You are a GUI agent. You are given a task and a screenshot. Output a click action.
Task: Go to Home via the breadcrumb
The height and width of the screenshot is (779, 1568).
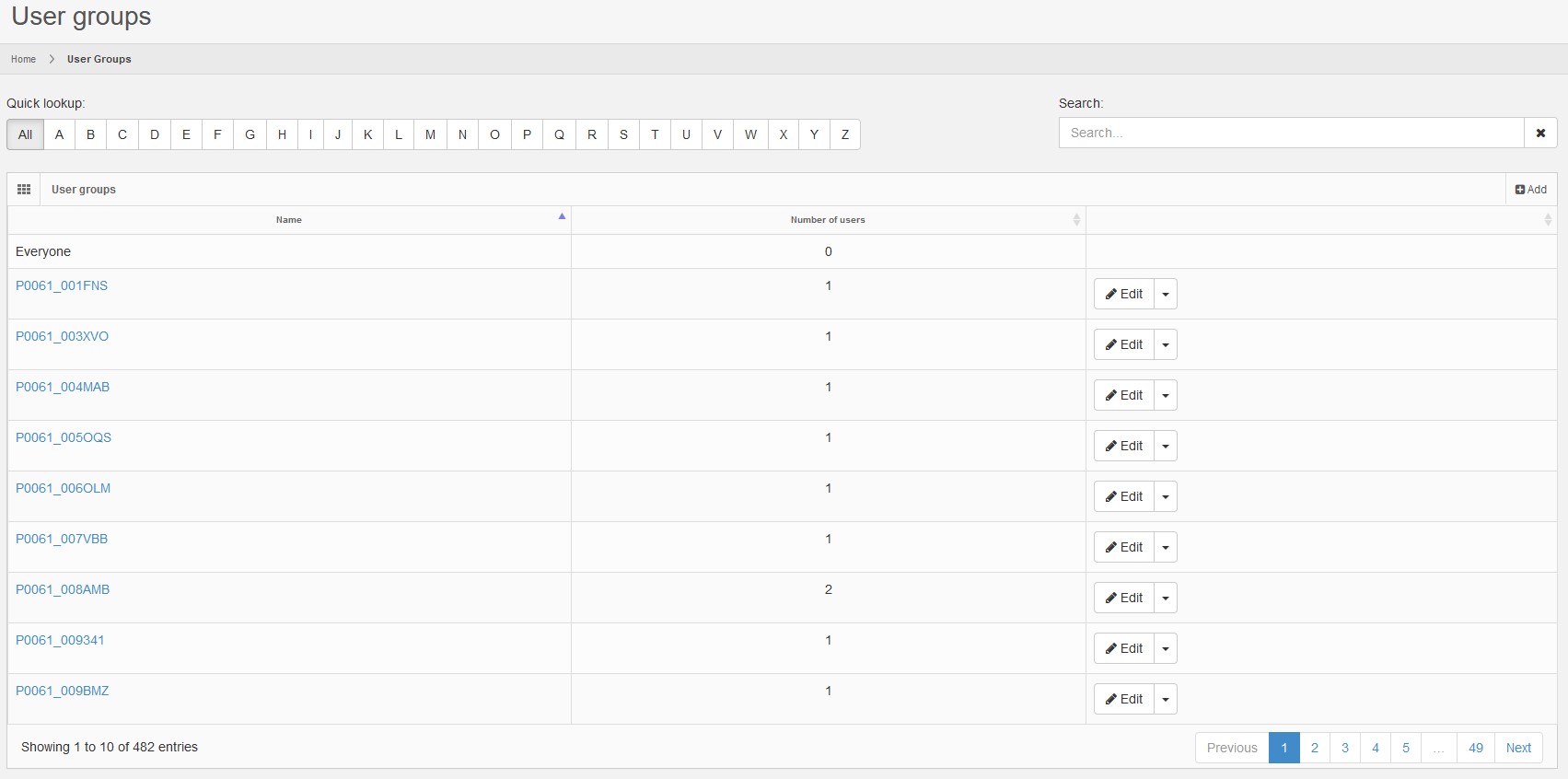[23, 59]
